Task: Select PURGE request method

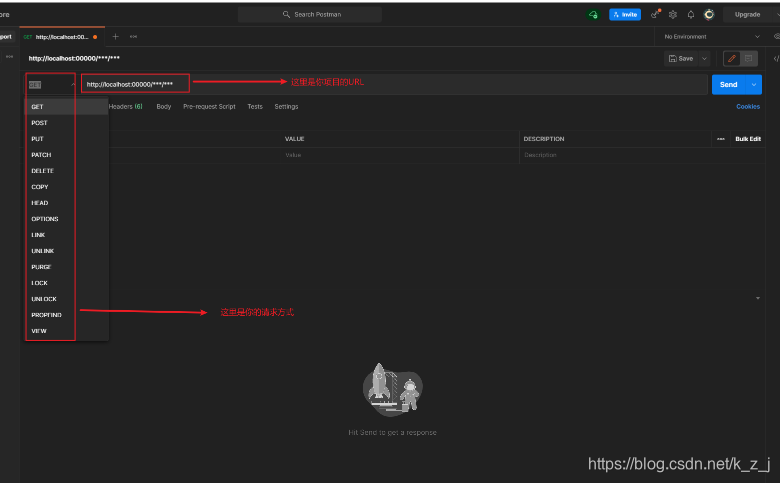Action: [x=66, y=267]
